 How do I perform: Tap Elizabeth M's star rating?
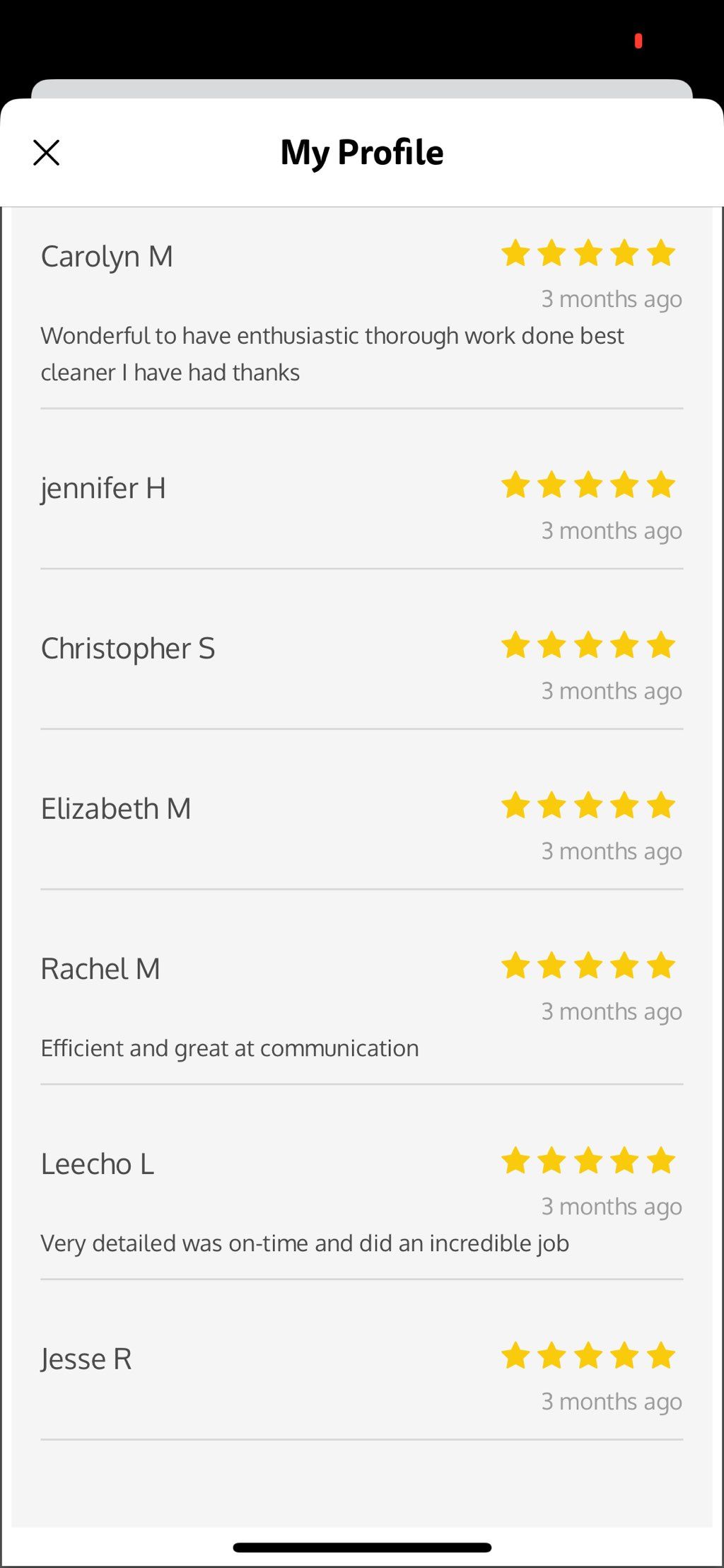tap(588, 806)
